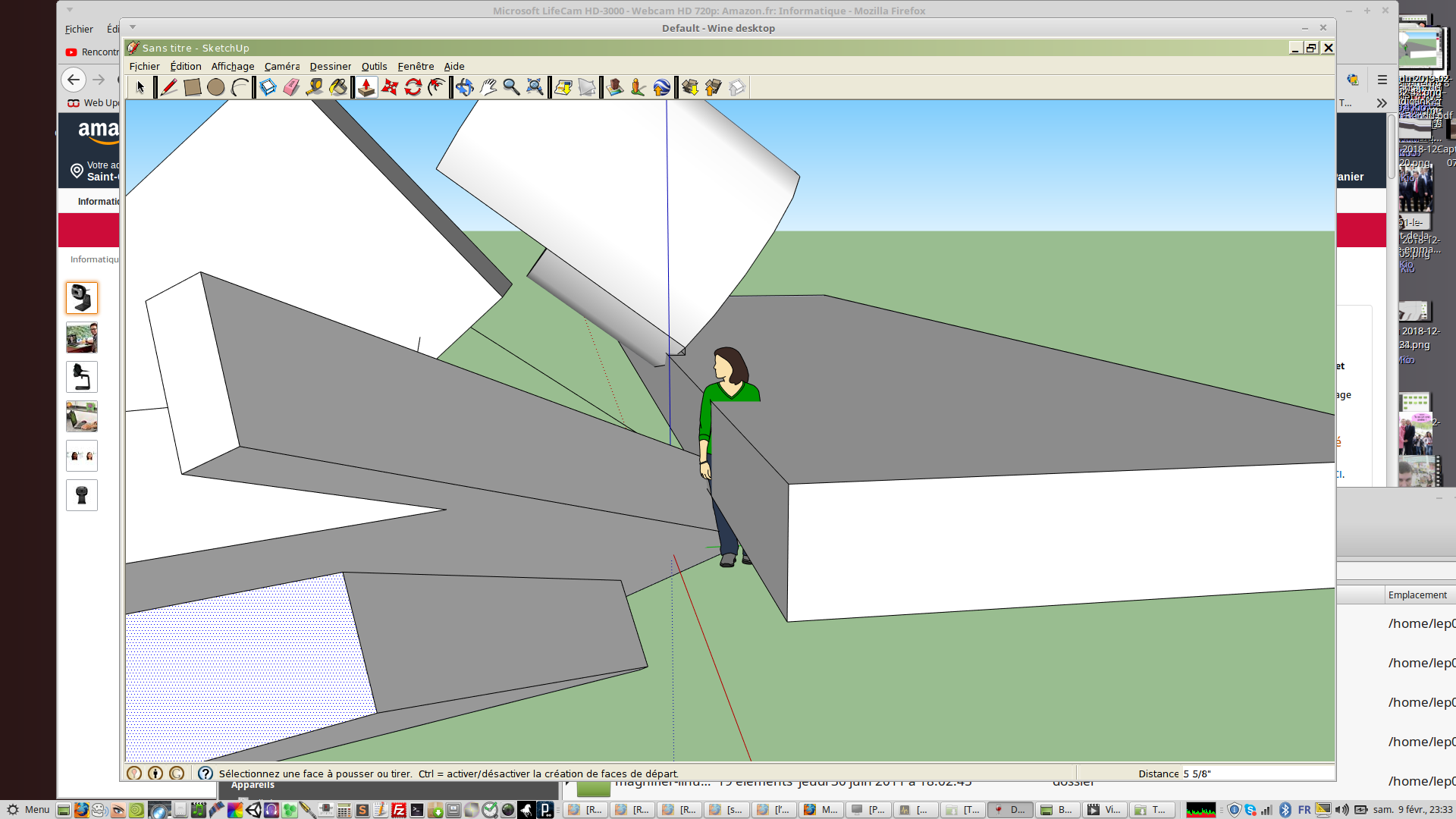Click the Firefox back arrow button

click(74, 80)
